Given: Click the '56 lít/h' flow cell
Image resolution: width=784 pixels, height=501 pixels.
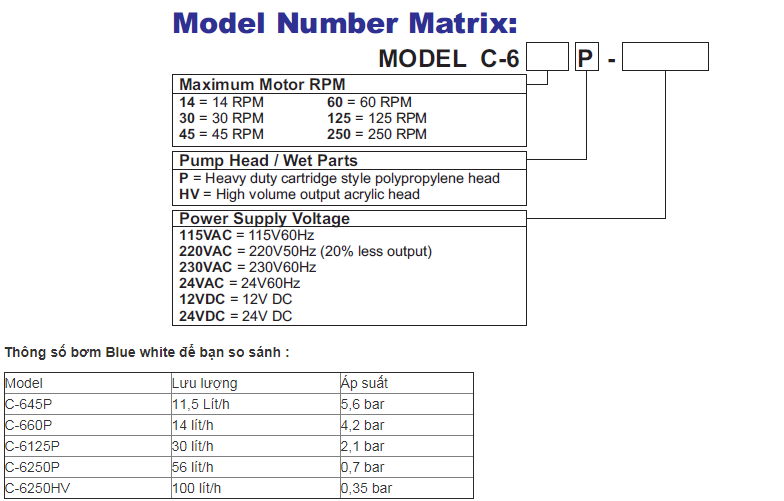Looking at the screenshot, I should [256, 467].
